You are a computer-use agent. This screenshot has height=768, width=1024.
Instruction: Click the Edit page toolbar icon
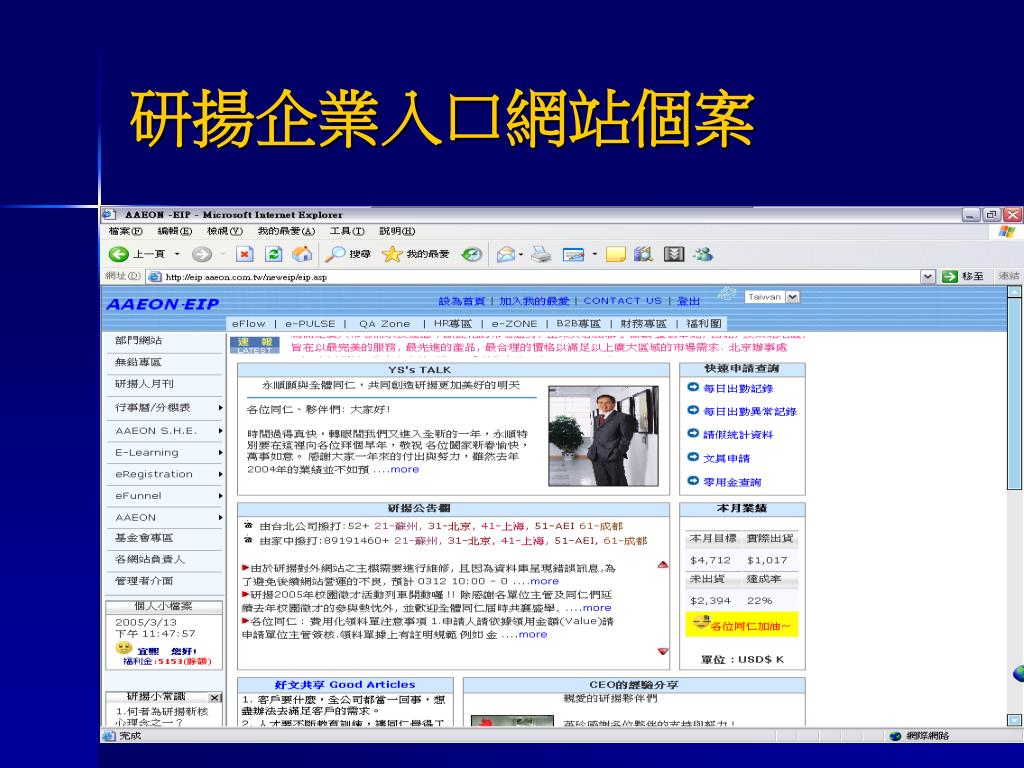(x=573, y=254)
